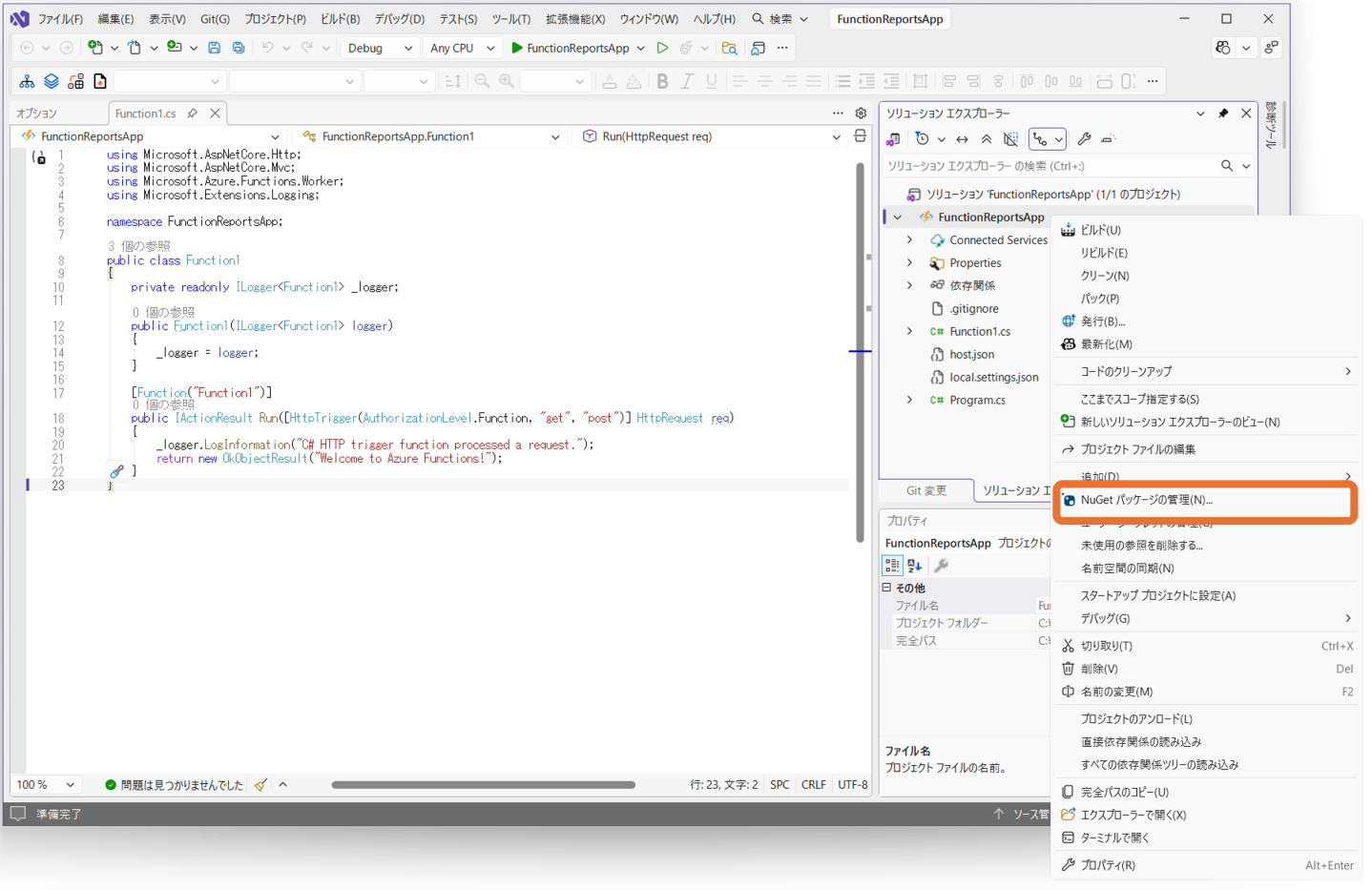Open the Any CPU platform dropdown
Screen dimensions: 1372x890
(x=463, y=47)
